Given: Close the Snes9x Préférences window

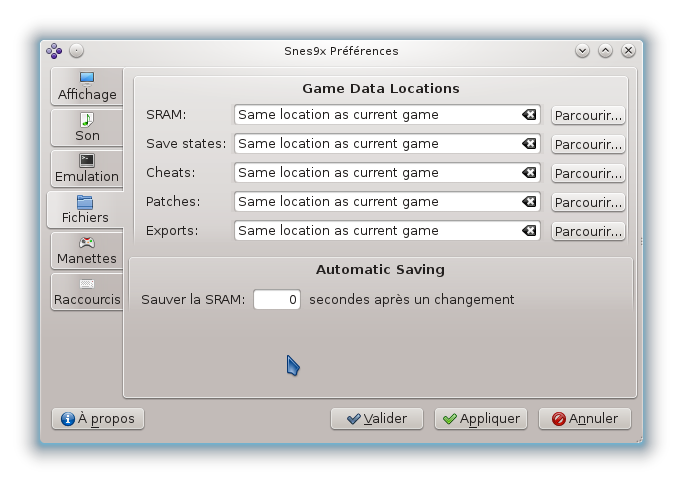Looking at the screenshot, I should tap(628, 51).
